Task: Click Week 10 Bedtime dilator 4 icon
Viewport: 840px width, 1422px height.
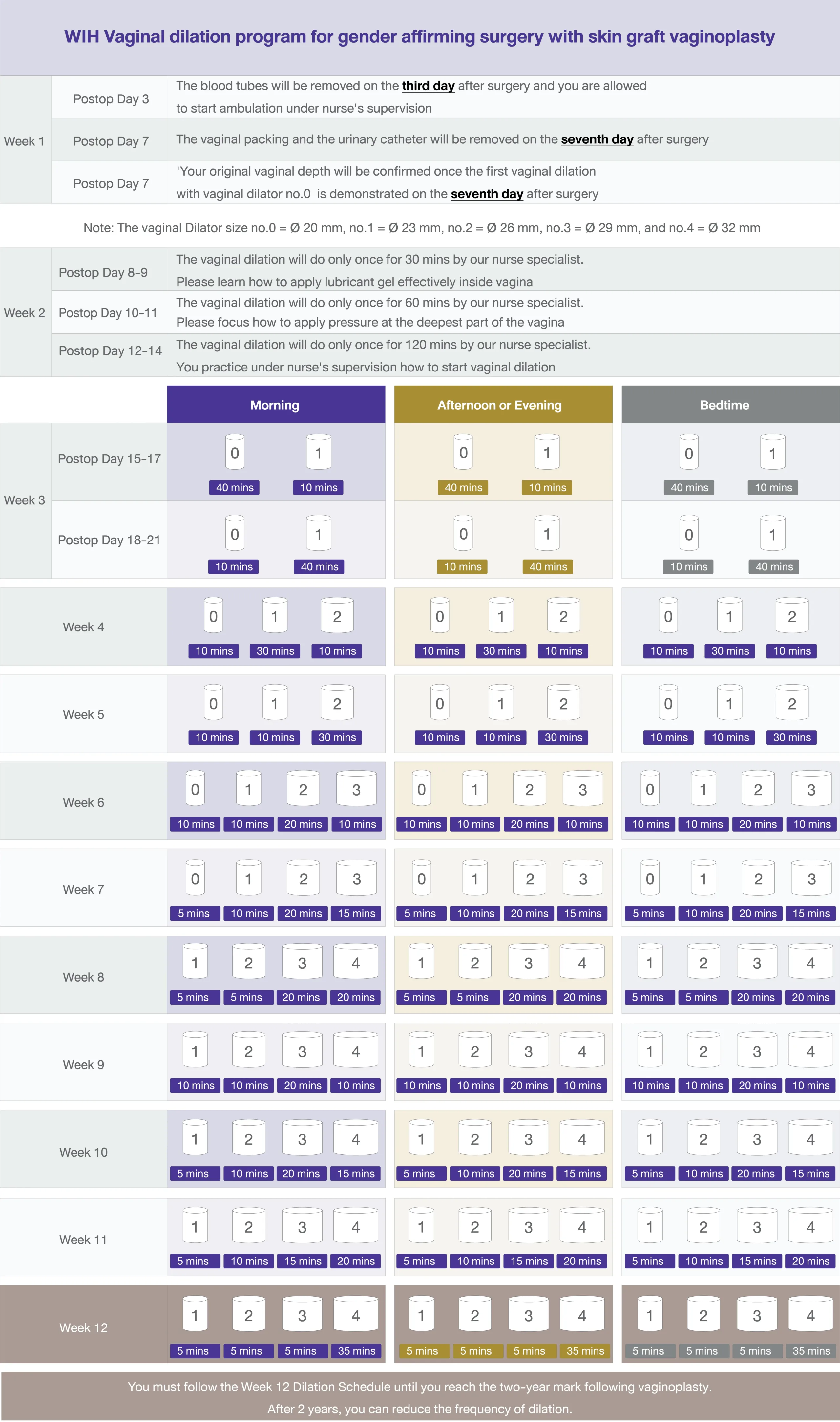Action: pos(810,1138)
